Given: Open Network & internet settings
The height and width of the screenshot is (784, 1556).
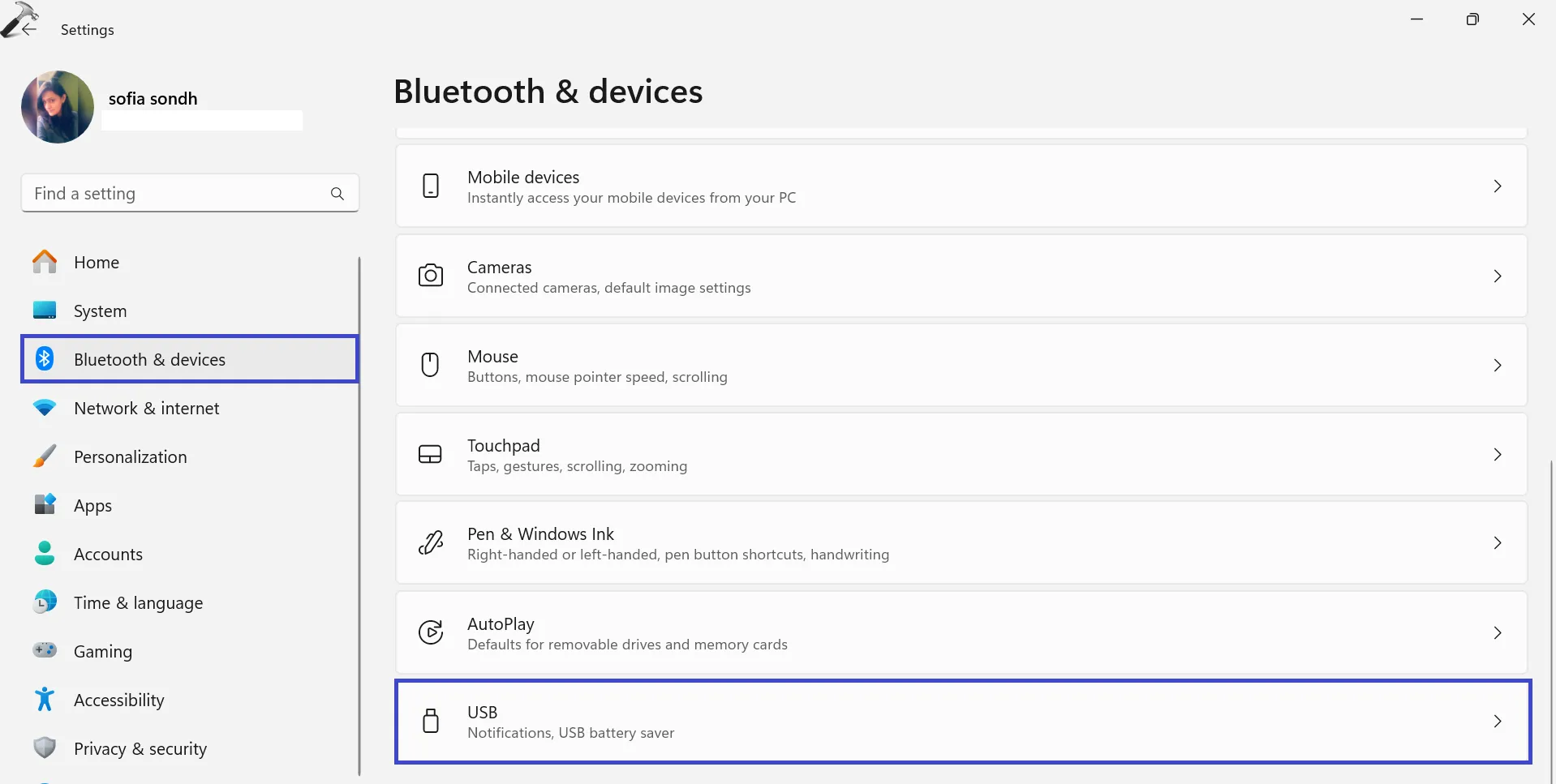Looking at the screenshot, I should click(146, 408).
